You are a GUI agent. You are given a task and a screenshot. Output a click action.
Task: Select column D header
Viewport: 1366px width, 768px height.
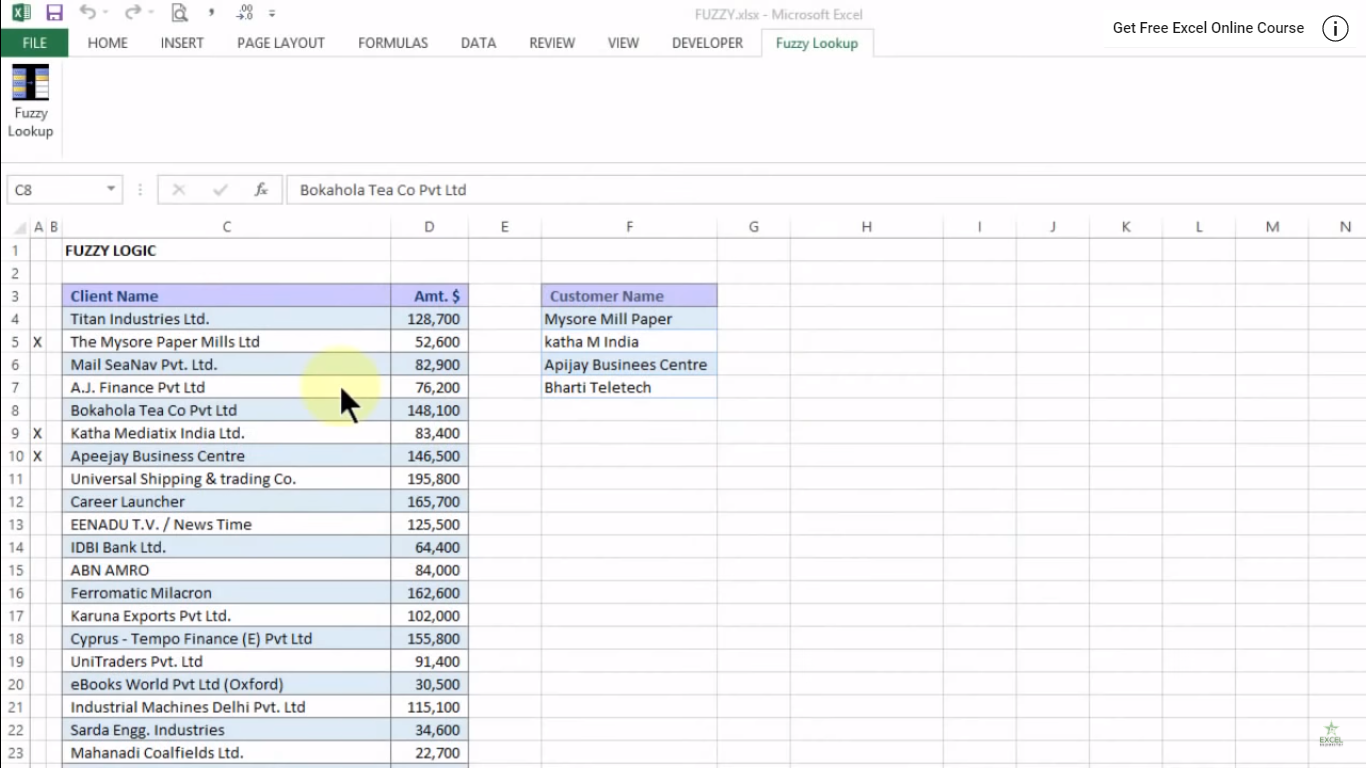point(429,227)
